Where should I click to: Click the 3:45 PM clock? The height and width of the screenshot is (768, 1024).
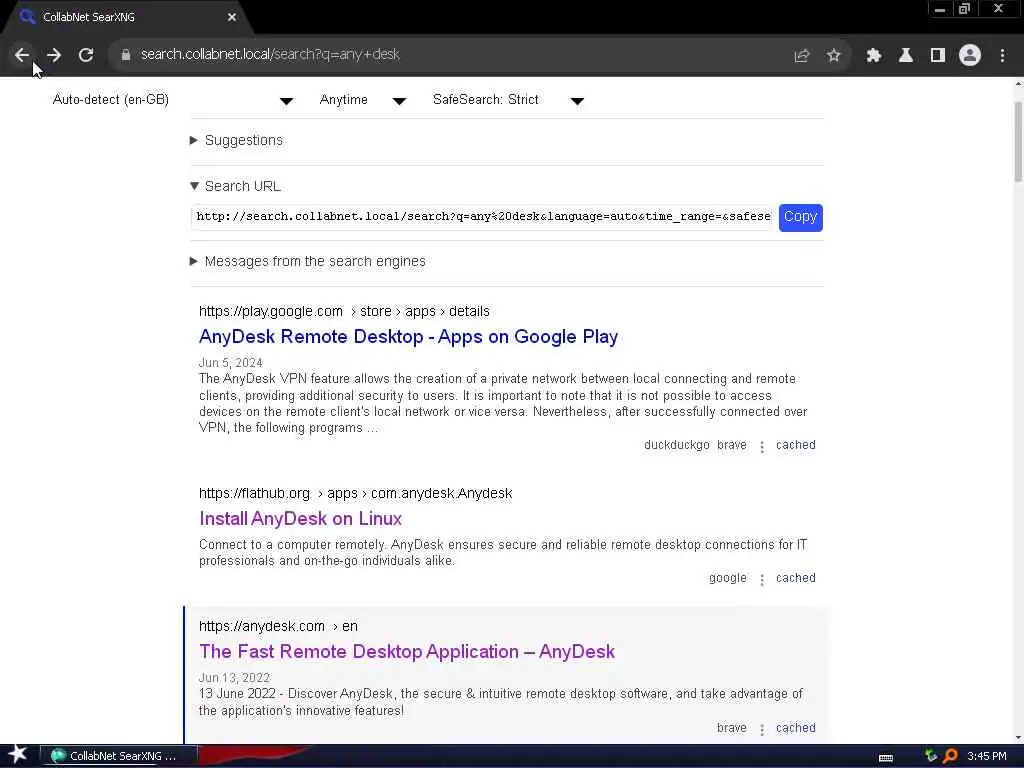pos(986,756)
